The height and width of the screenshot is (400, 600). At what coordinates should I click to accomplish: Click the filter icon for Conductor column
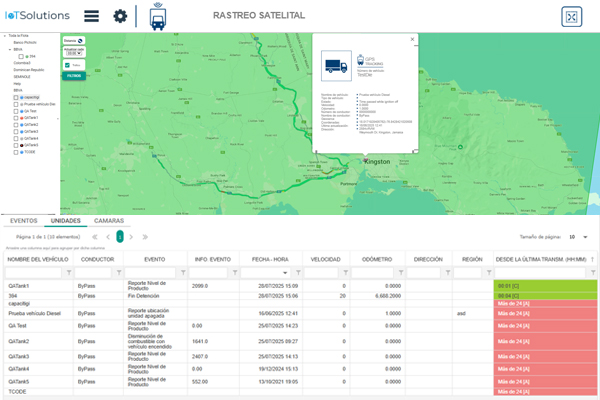point(121,272)
